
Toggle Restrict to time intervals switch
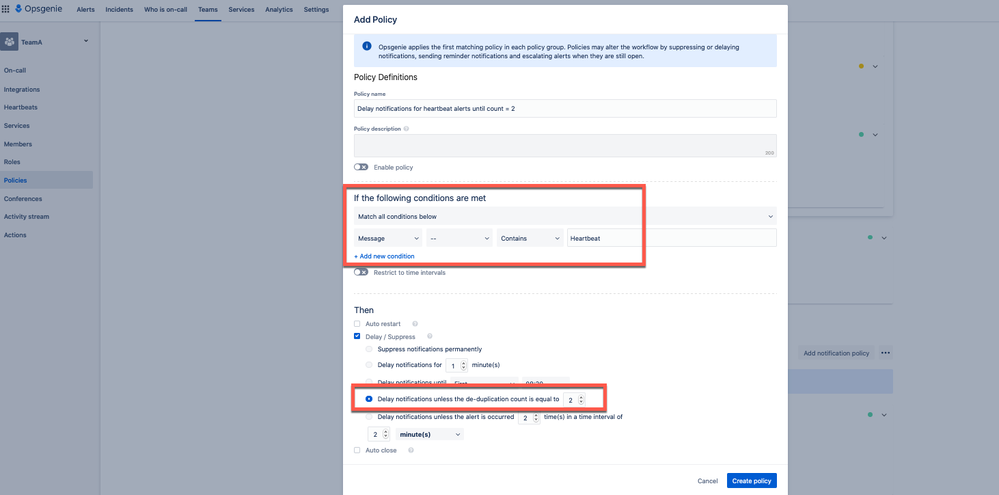pyautogui.click(x=361, y=272)
